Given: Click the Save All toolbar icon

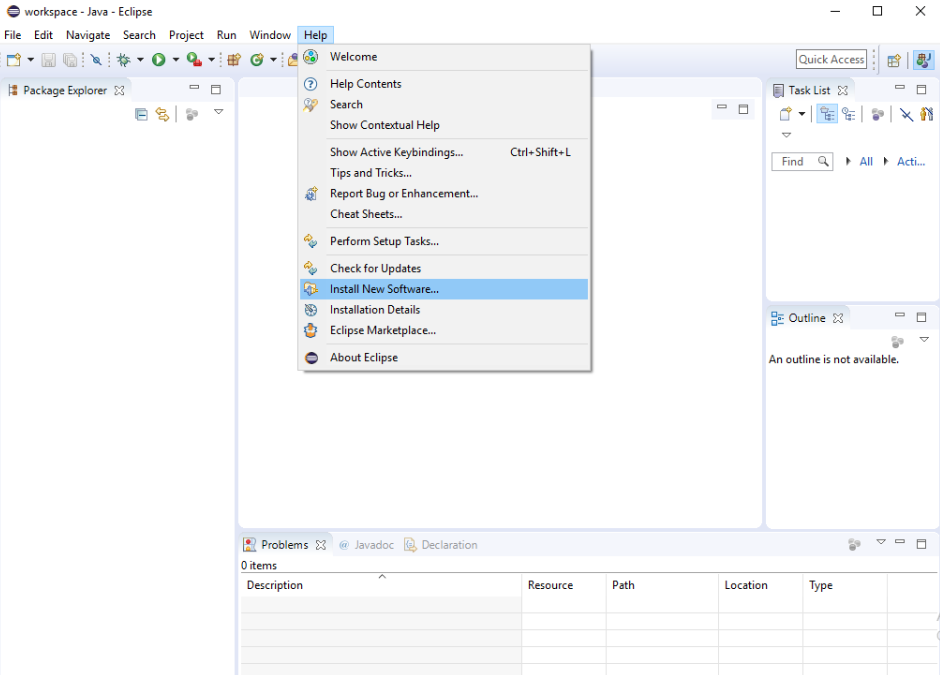Looking at the screenshot, I should [70, 59].
